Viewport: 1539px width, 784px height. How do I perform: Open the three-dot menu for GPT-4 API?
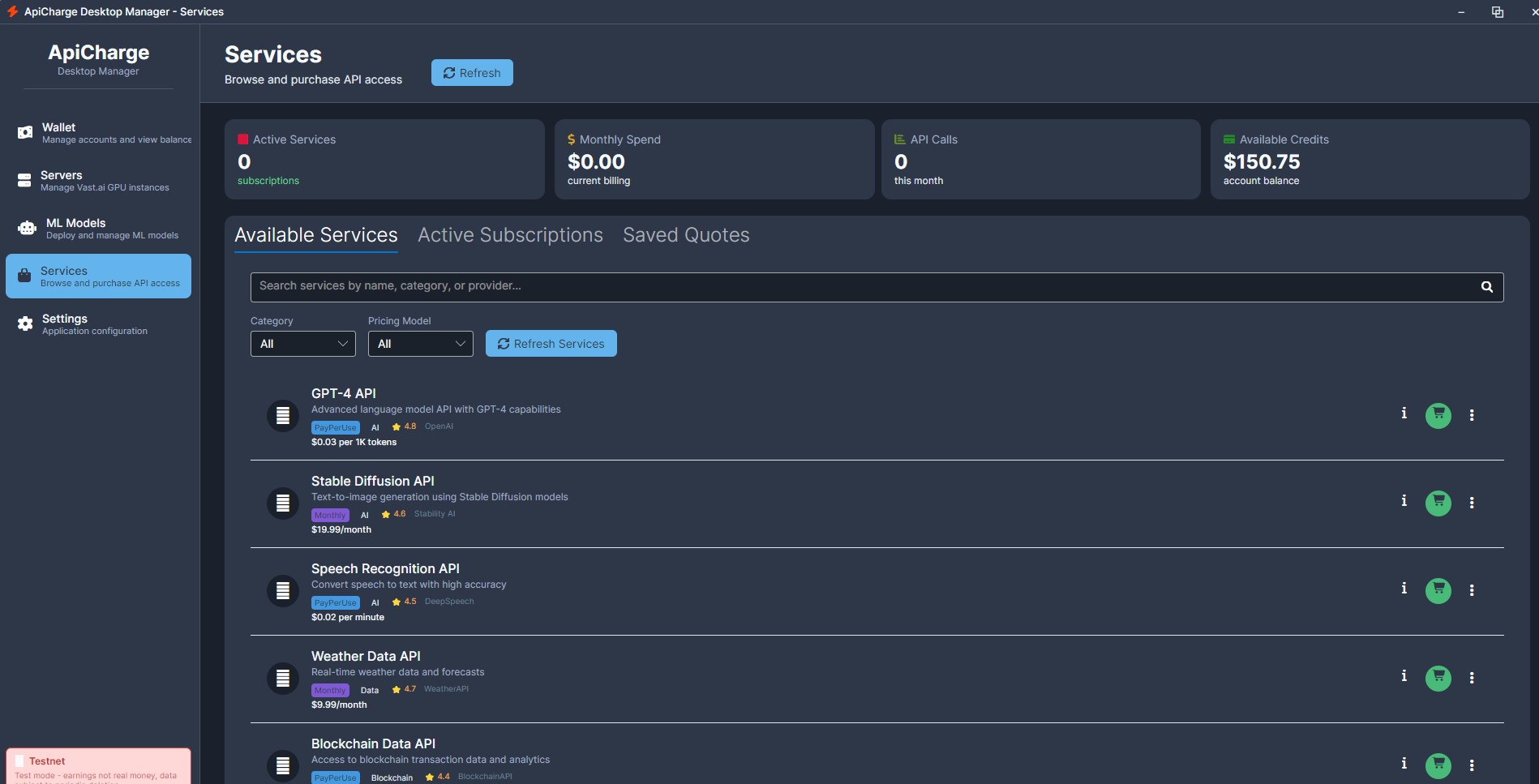1471,415
